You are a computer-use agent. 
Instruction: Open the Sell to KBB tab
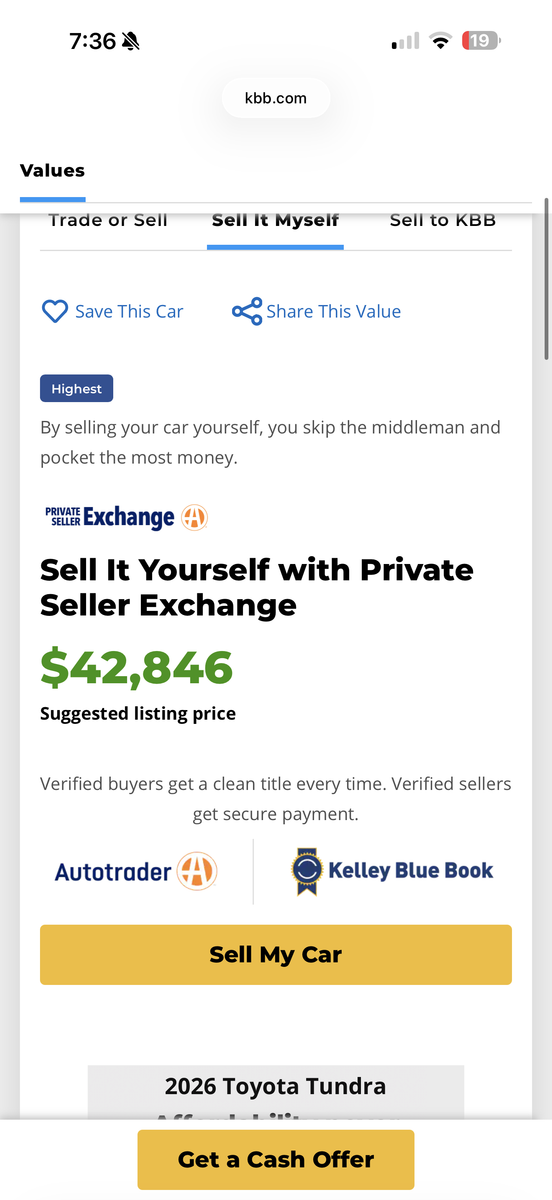click(443, 220)
